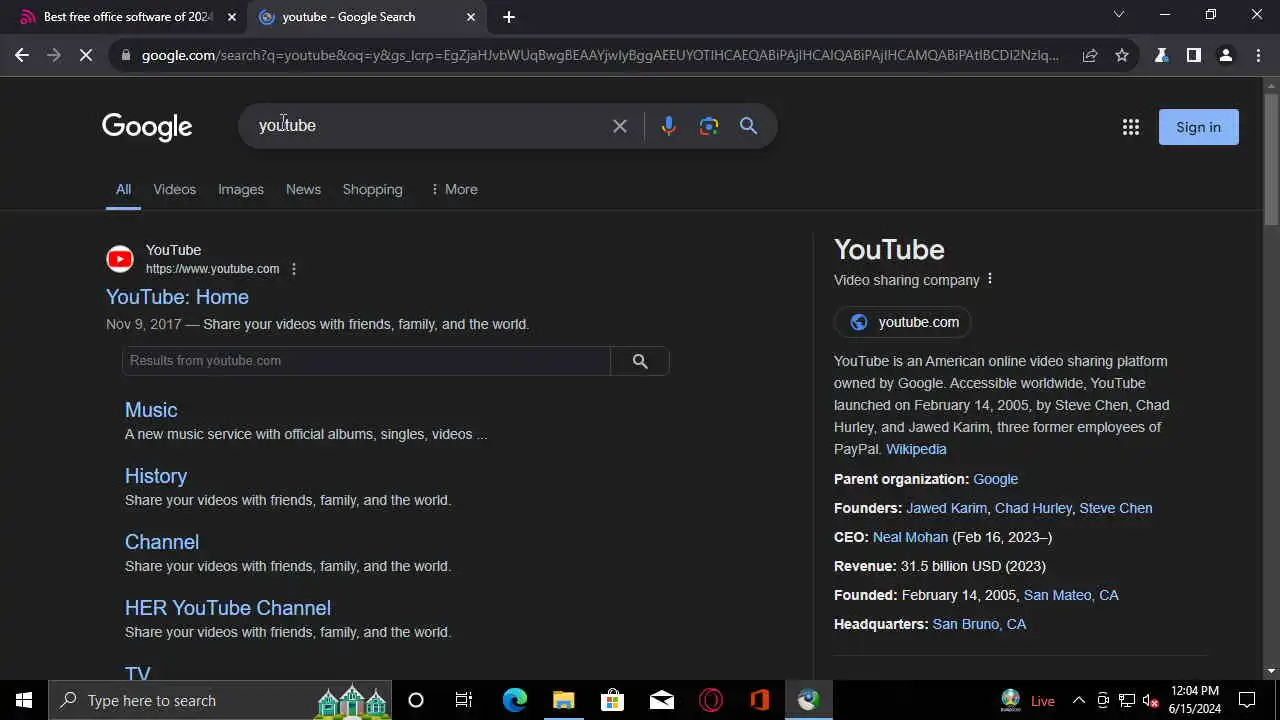Expand the More search filters menu
The image size is (1280, 720).
(x=454, y=189)
